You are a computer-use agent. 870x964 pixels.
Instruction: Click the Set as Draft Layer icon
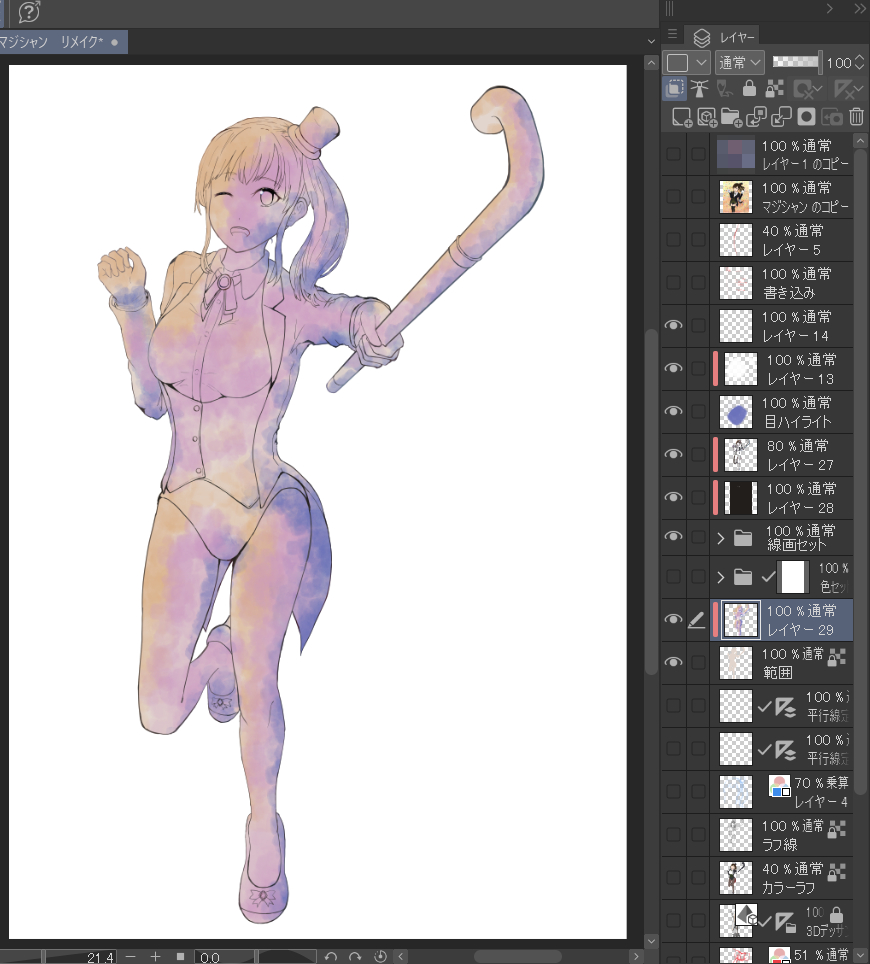(724, 89)
